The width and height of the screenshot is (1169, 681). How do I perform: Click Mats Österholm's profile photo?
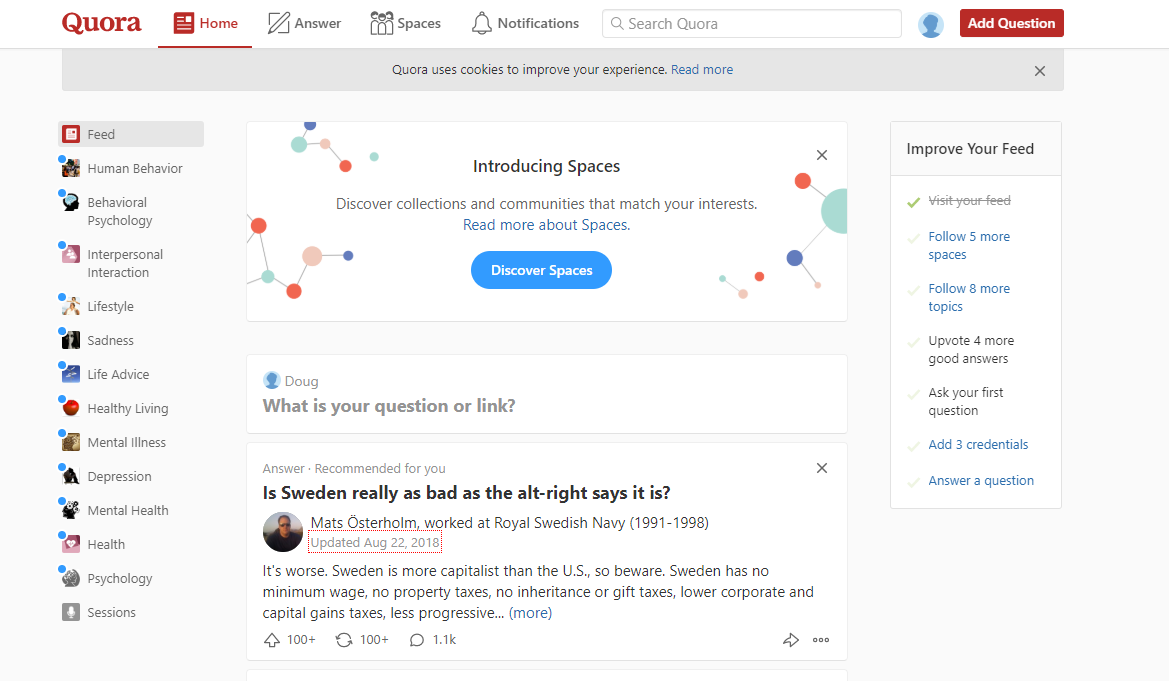click(x=283, y=532)
